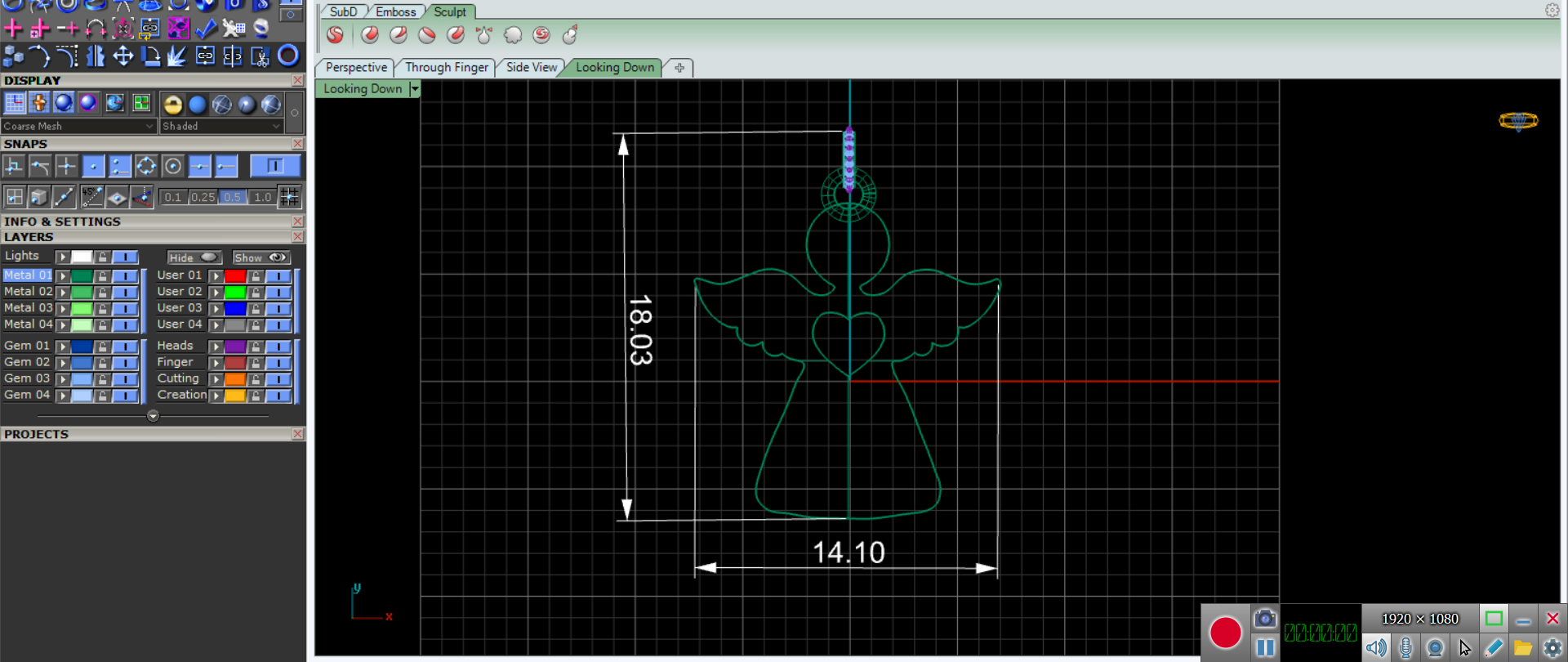
Task: Click the blue checkmark tool icon
Action: (206, 29)
